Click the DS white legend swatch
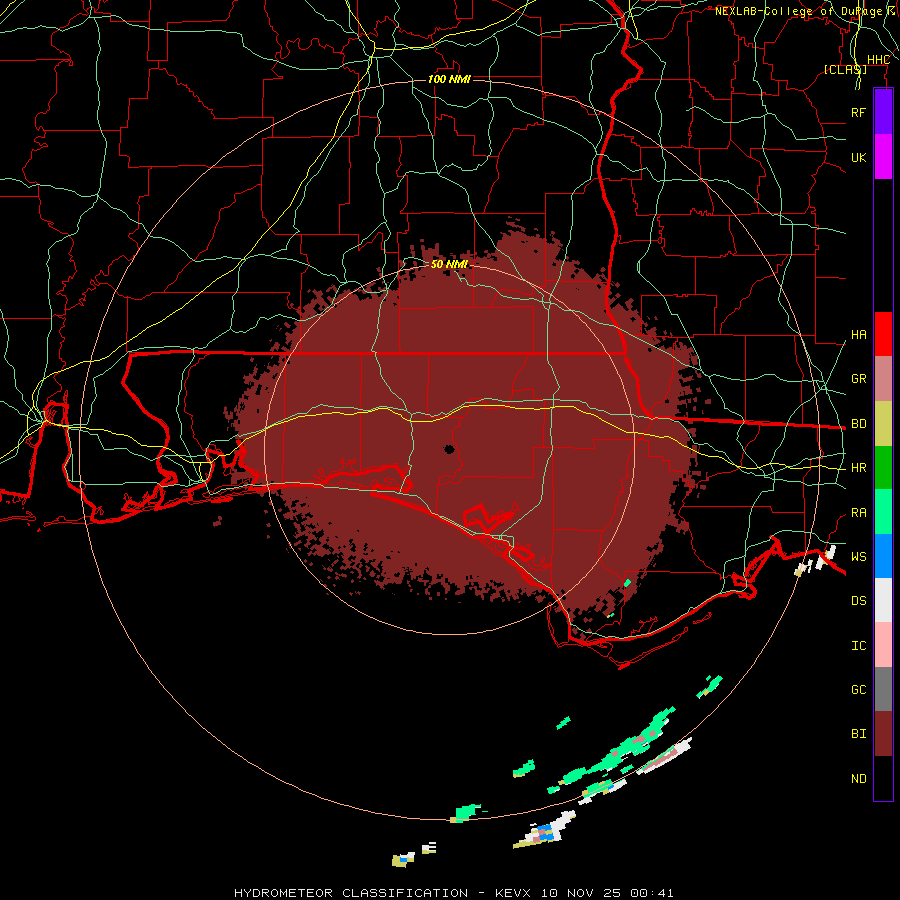The width and height of the screenshot is (900, 900). coord(883,600)
